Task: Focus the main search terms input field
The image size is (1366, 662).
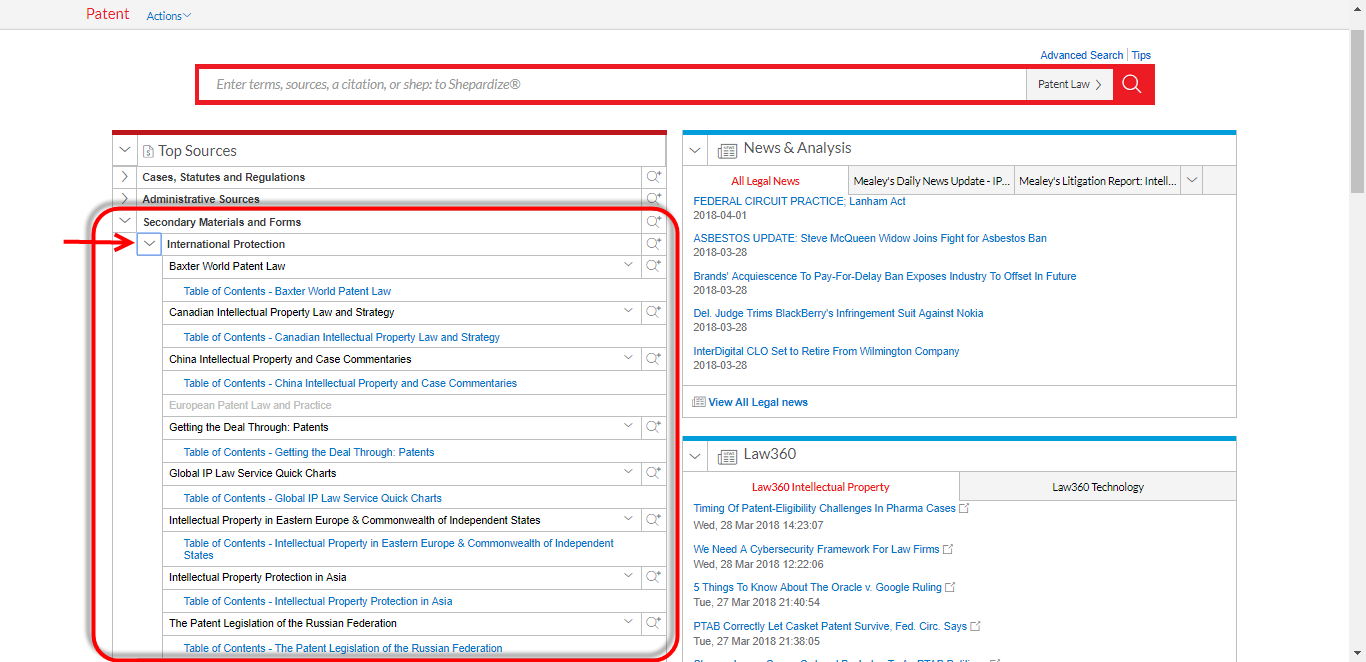Action: (x=612, y=84)
